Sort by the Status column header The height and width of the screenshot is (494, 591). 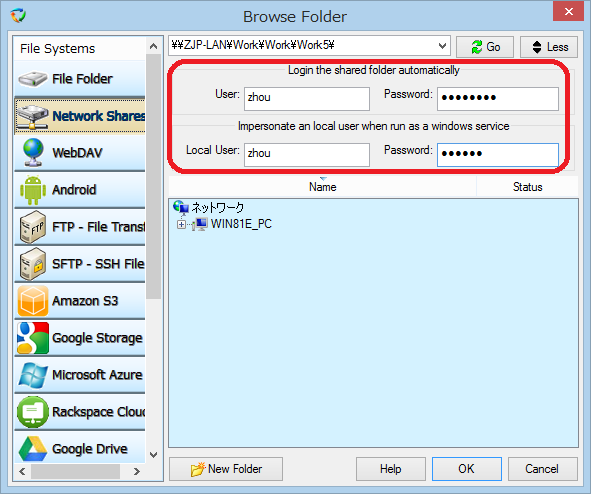click(x=527, y=187)
